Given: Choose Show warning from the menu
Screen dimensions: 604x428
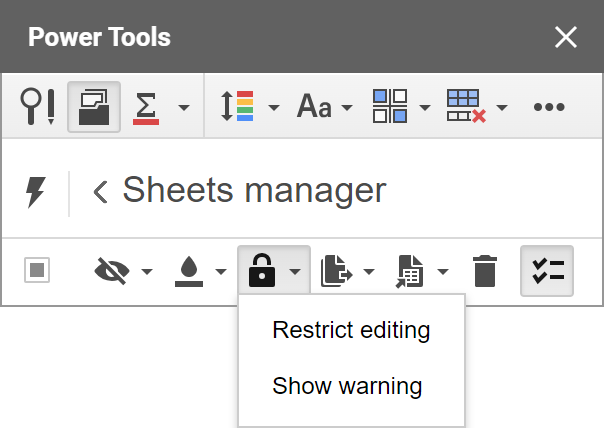Looking at the screenshot, I should coord(347,386).
